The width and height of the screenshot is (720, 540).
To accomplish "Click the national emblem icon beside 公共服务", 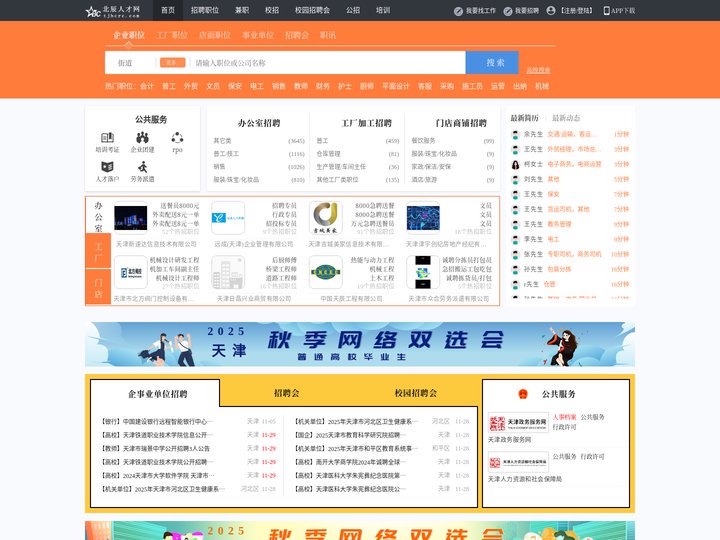I will (523, 394).
